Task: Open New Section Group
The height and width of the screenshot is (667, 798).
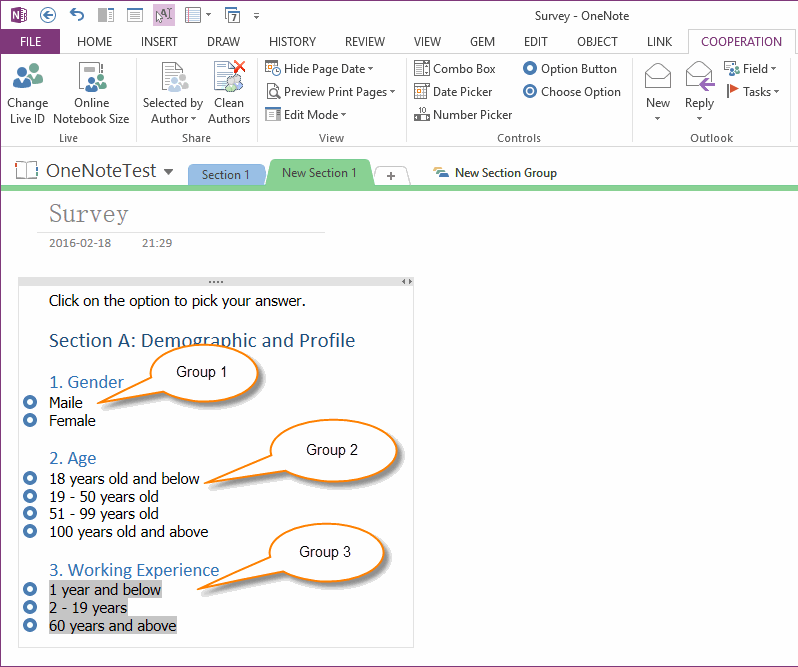Action: click(495, 173)
